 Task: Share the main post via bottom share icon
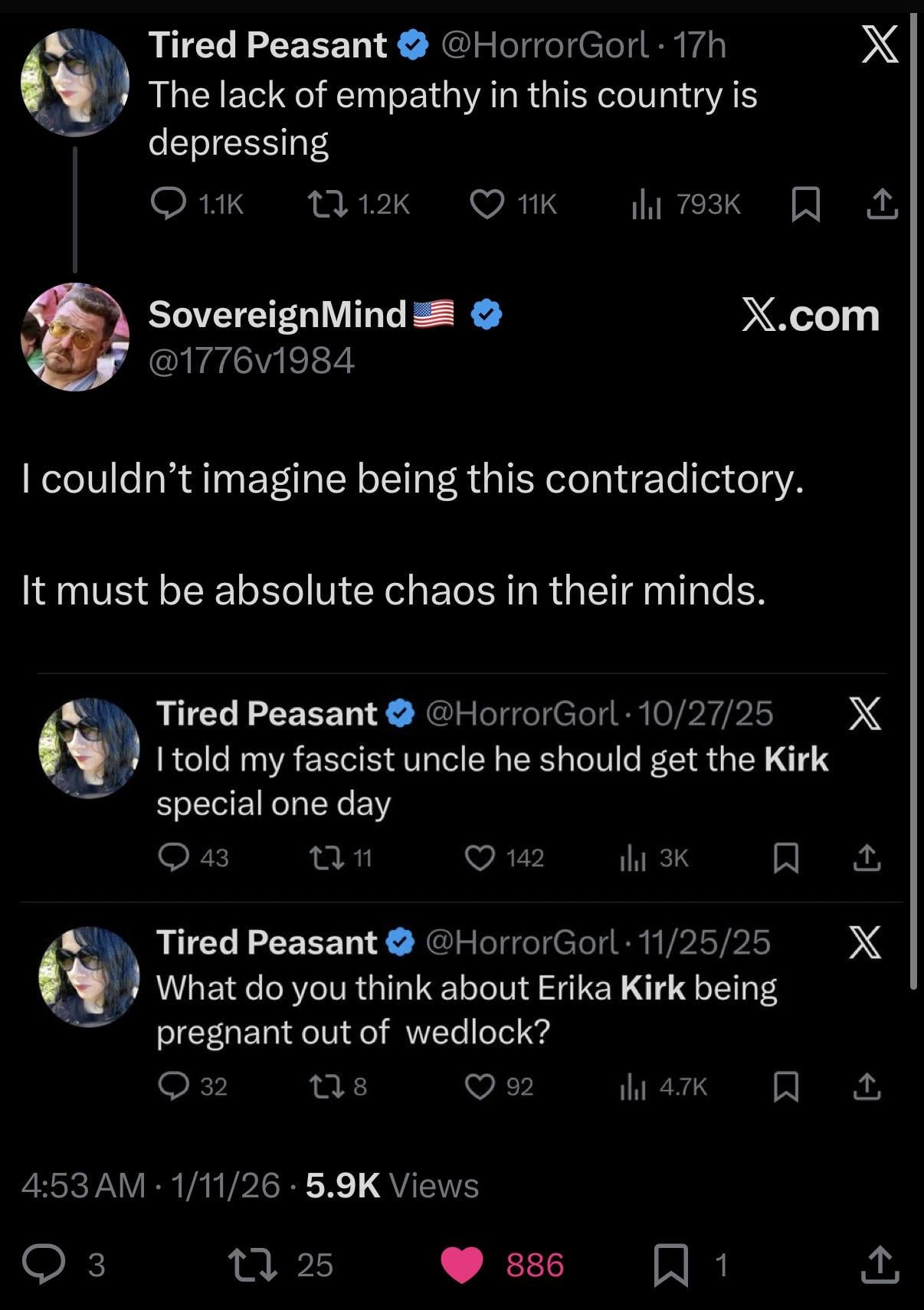(879, 1265)
